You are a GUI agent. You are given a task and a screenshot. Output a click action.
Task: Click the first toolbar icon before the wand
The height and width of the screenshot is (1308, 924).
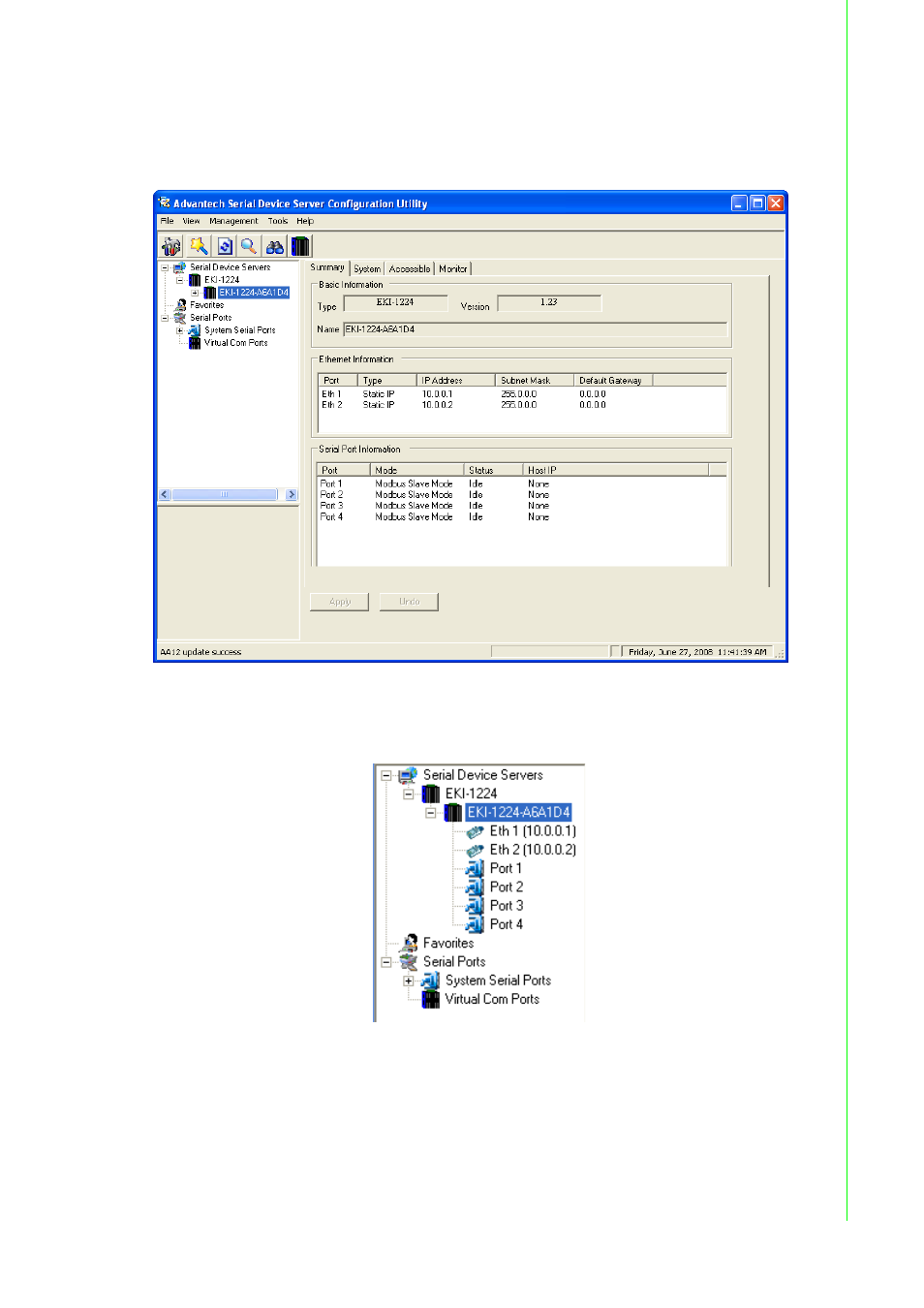(171, 246)
